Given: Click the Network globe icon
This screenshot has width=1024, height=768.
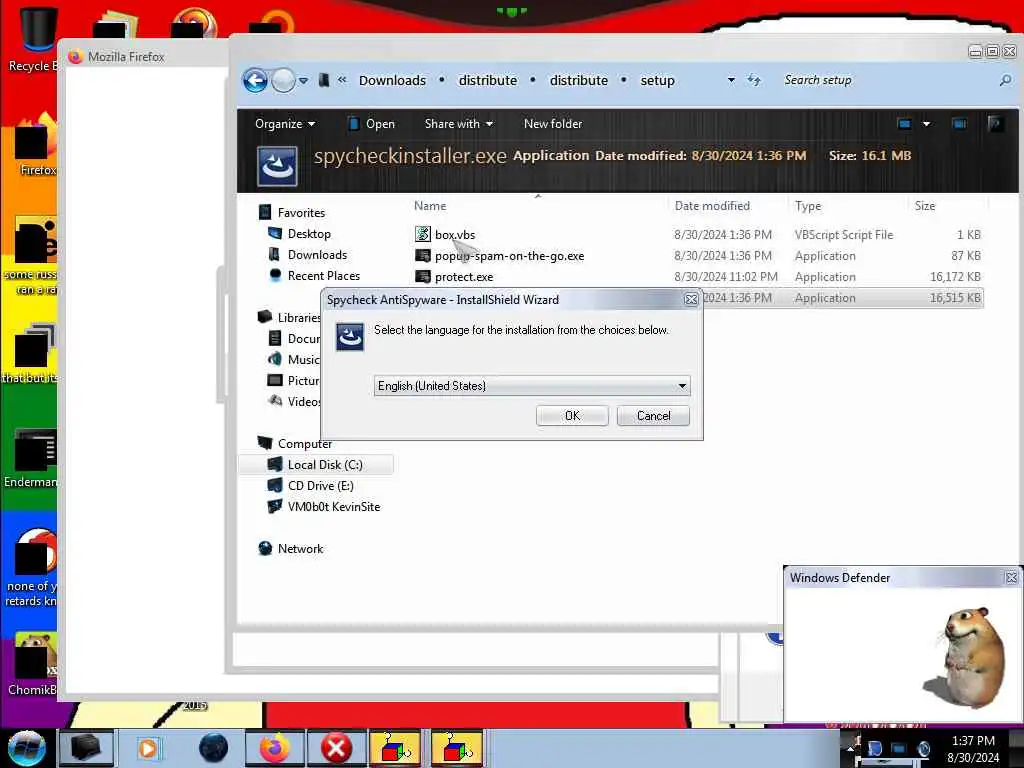Looking at the screenshot, I should [265, 549].
